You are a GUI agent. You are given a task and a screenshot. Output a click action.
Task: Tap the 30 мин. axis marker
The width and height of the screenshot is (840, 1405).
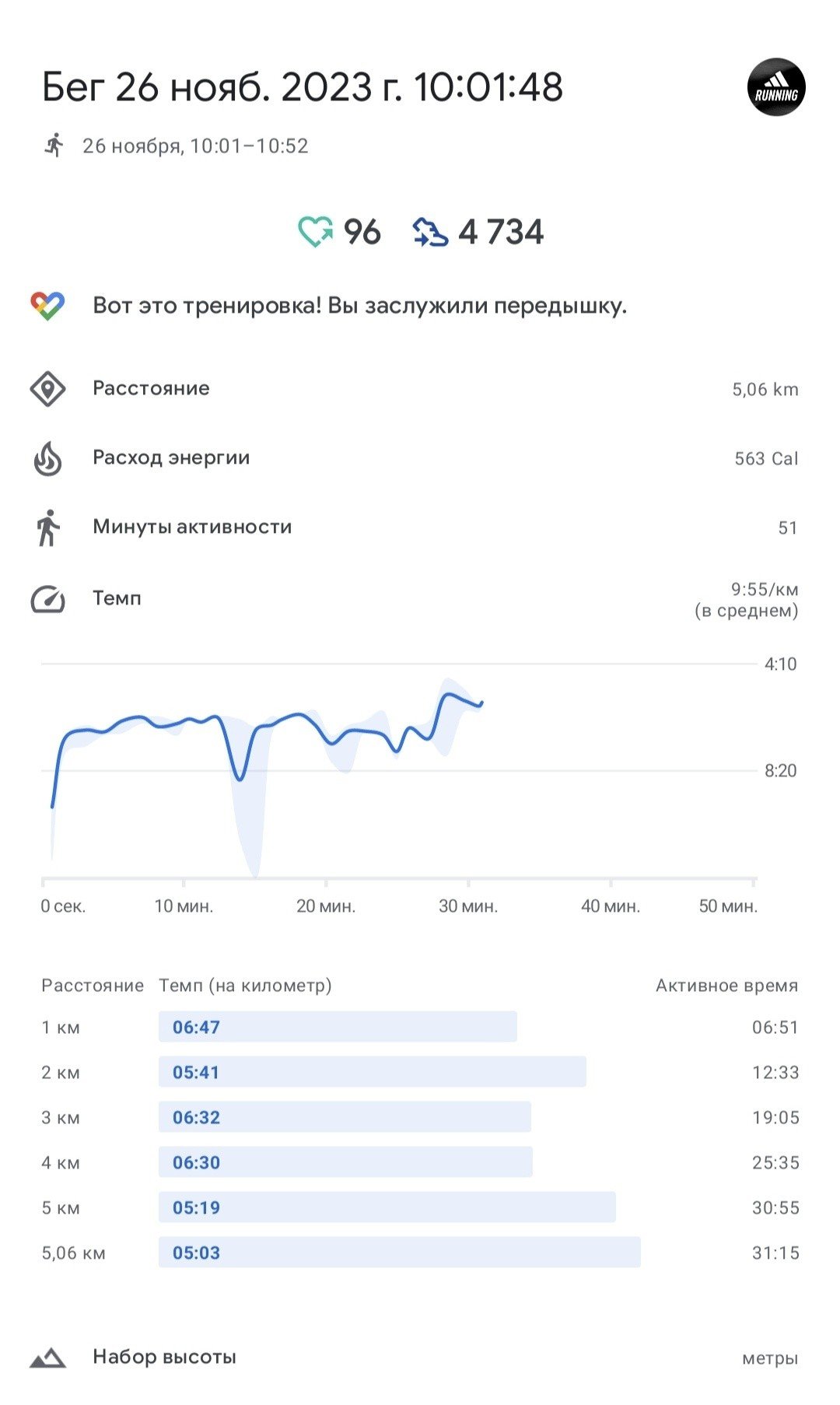pyautogui.click(x=468, y=906)
